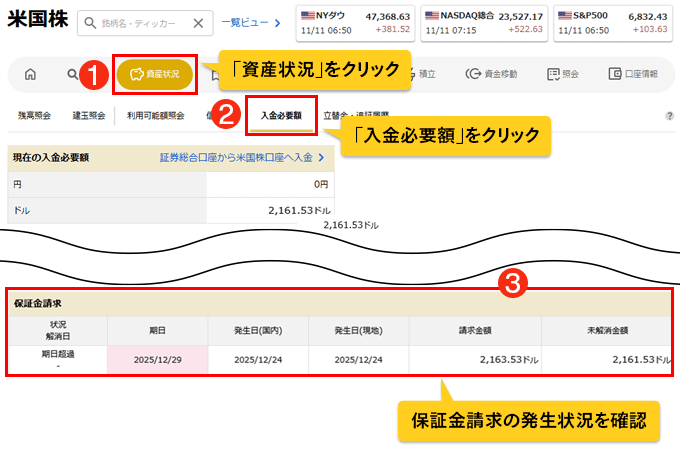Switch to the 建玉照会 tab
The height and width of the screenshot is (451, 680).
click(x=89, y=115)
